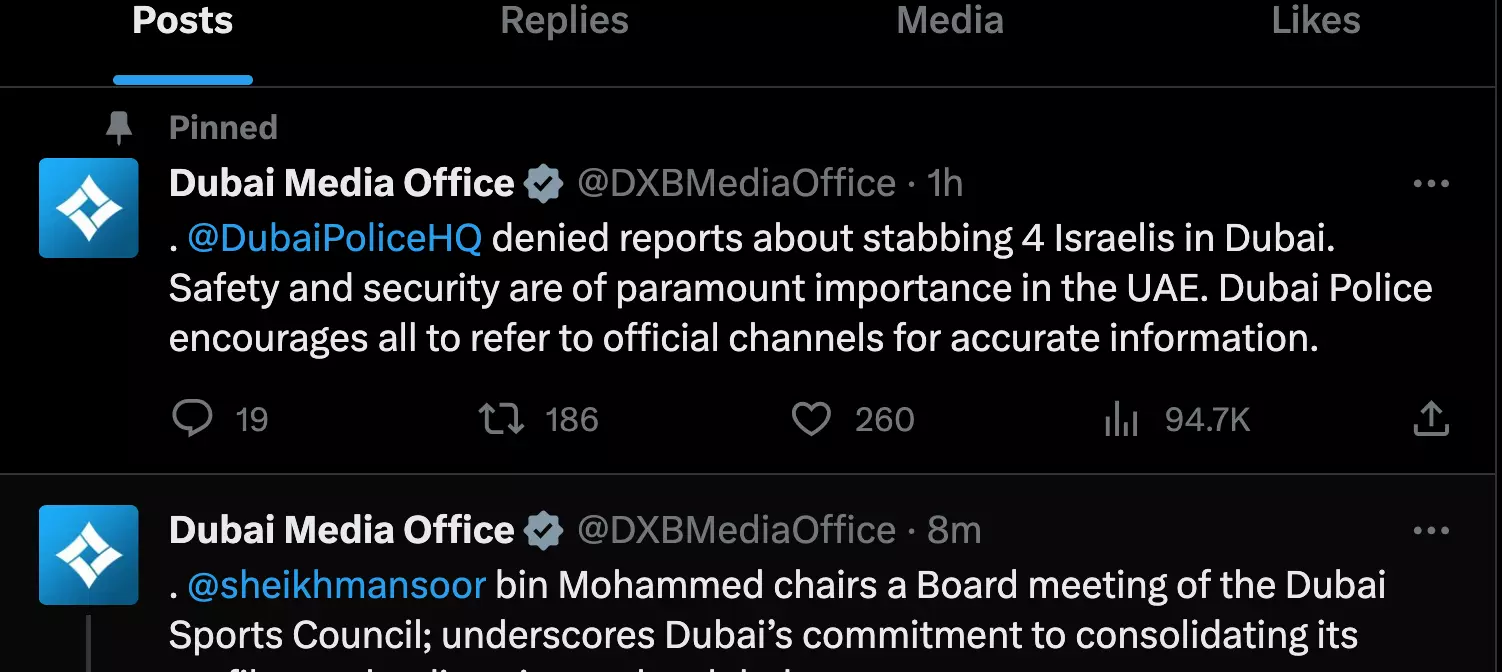This screenshot has height=672, width=1502.
Task: Open the Likes tab
Action: (x=1316, y=21)
